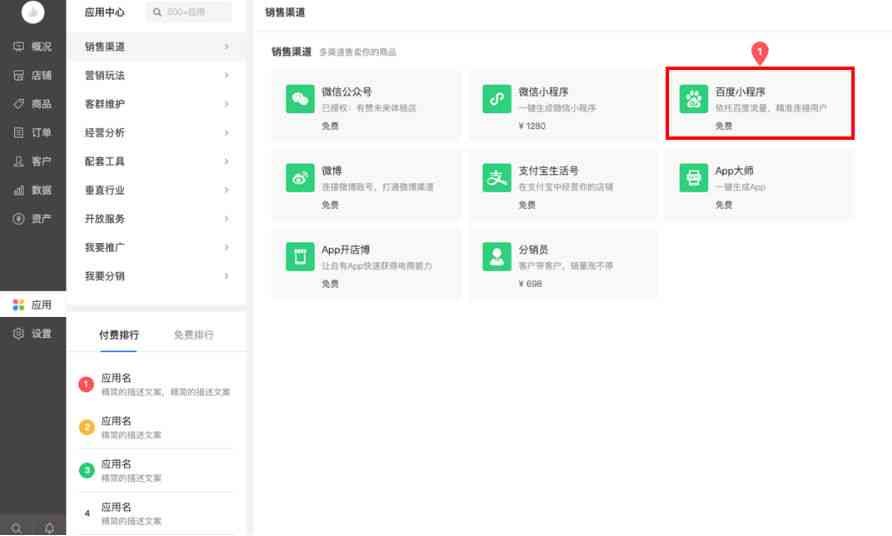
Task: Open the first-ranked 应用名 list entry
Action: [x=157, y=385]
